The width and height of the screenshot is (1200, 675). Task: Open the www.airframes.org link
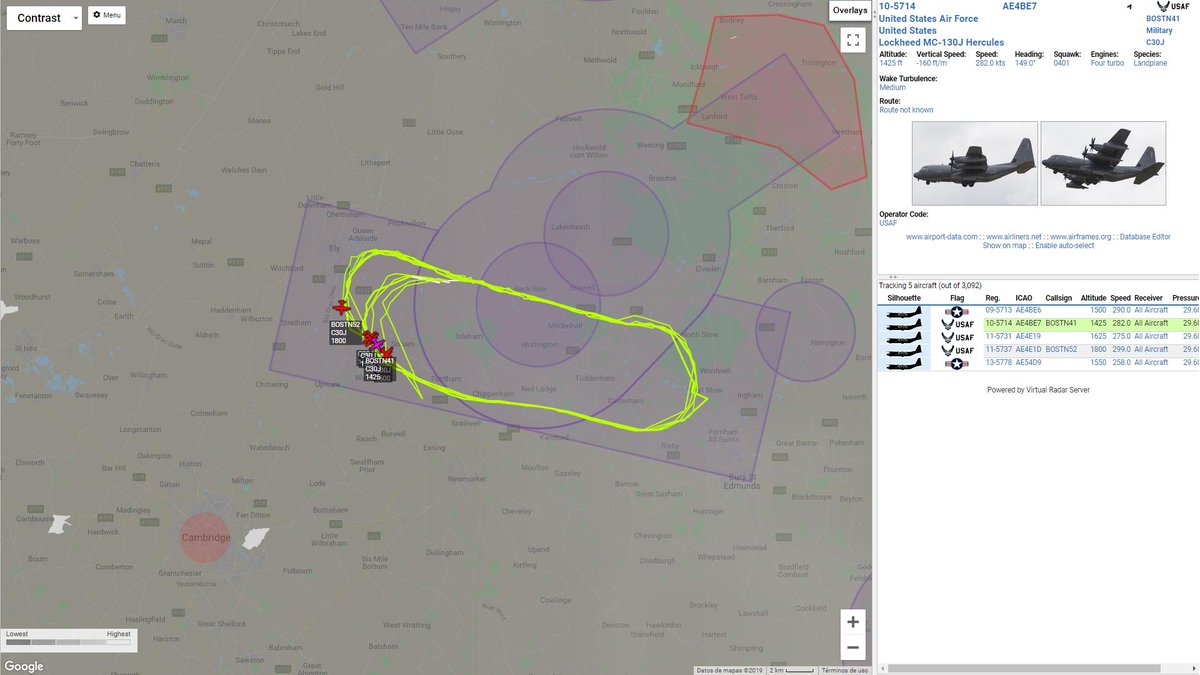[x=1080, y=237]
